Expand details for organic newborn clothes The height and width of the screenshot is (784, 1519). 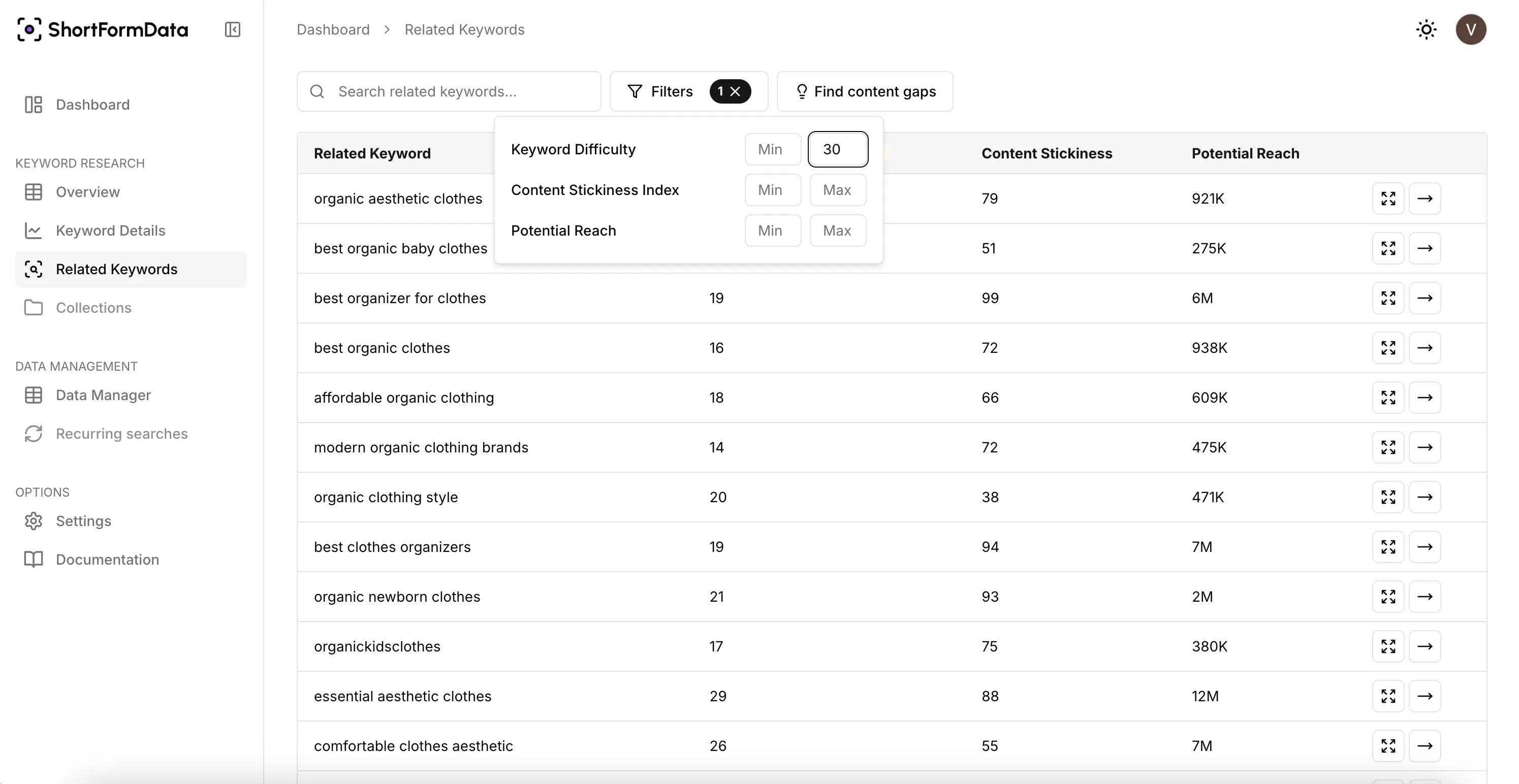pos(1388,597)
